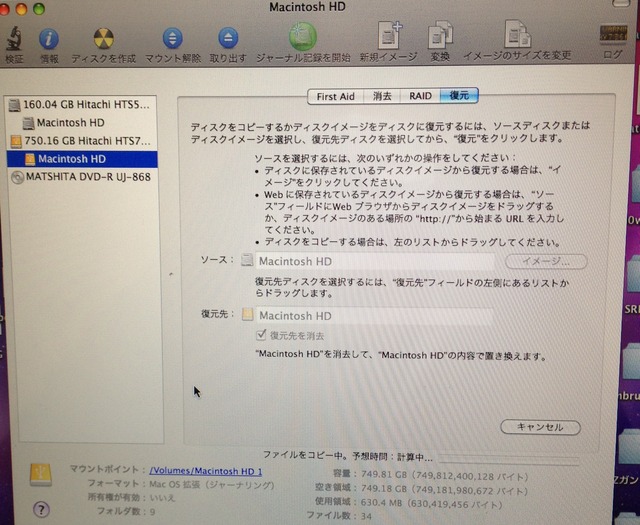Click Resize Image (イメージのサイズを変更) icon
The height and width of the screenshot is (525, 640).
(x=517, y=34)
